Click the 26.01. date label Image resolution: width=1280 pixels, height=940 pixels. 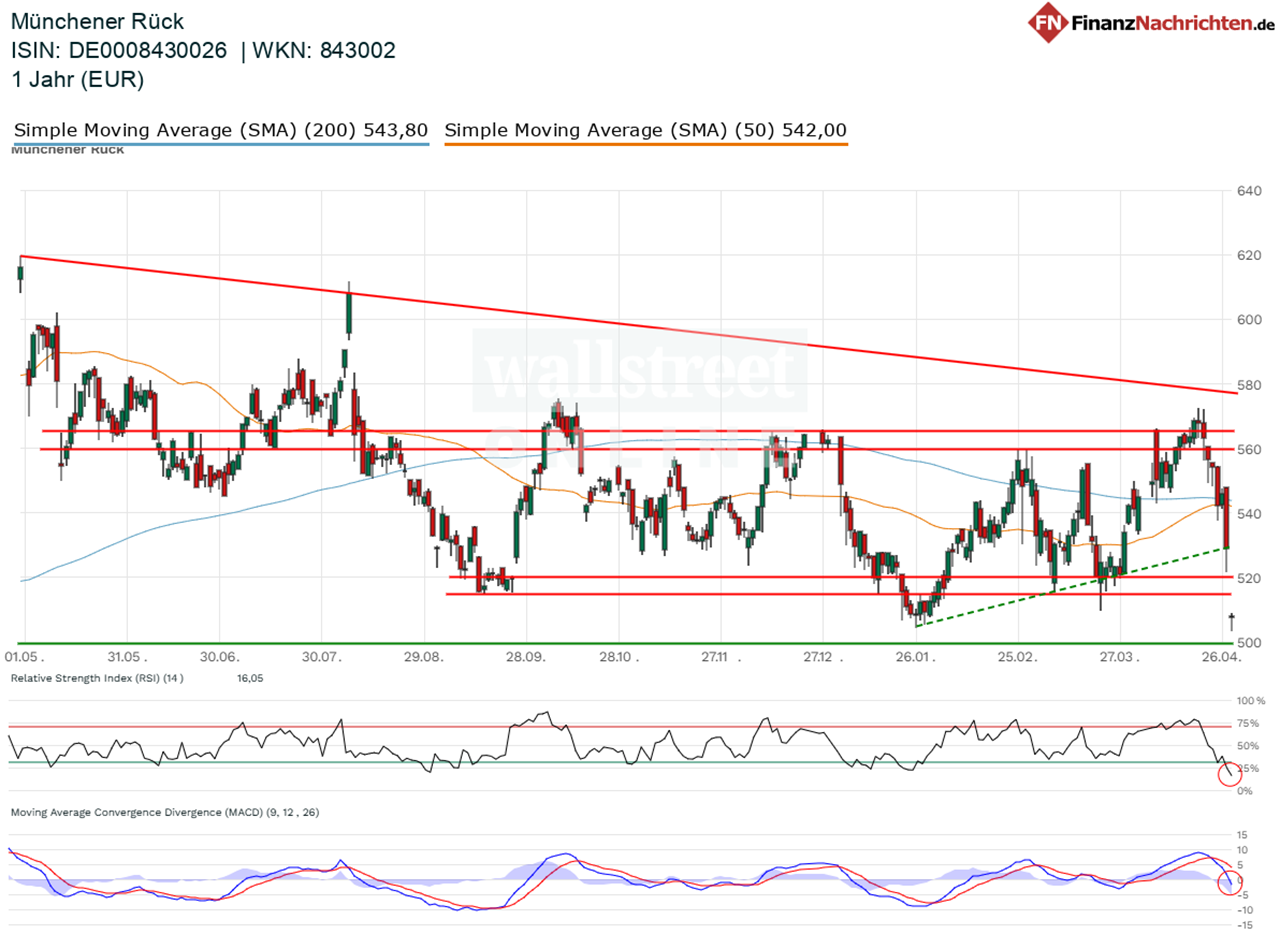click(x=916, y=658)
